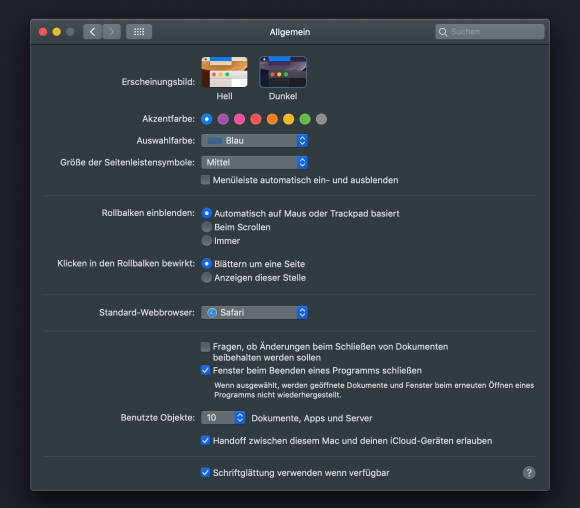Open the Standard-Webbrowser Safari dropdown

click(254, 313)
